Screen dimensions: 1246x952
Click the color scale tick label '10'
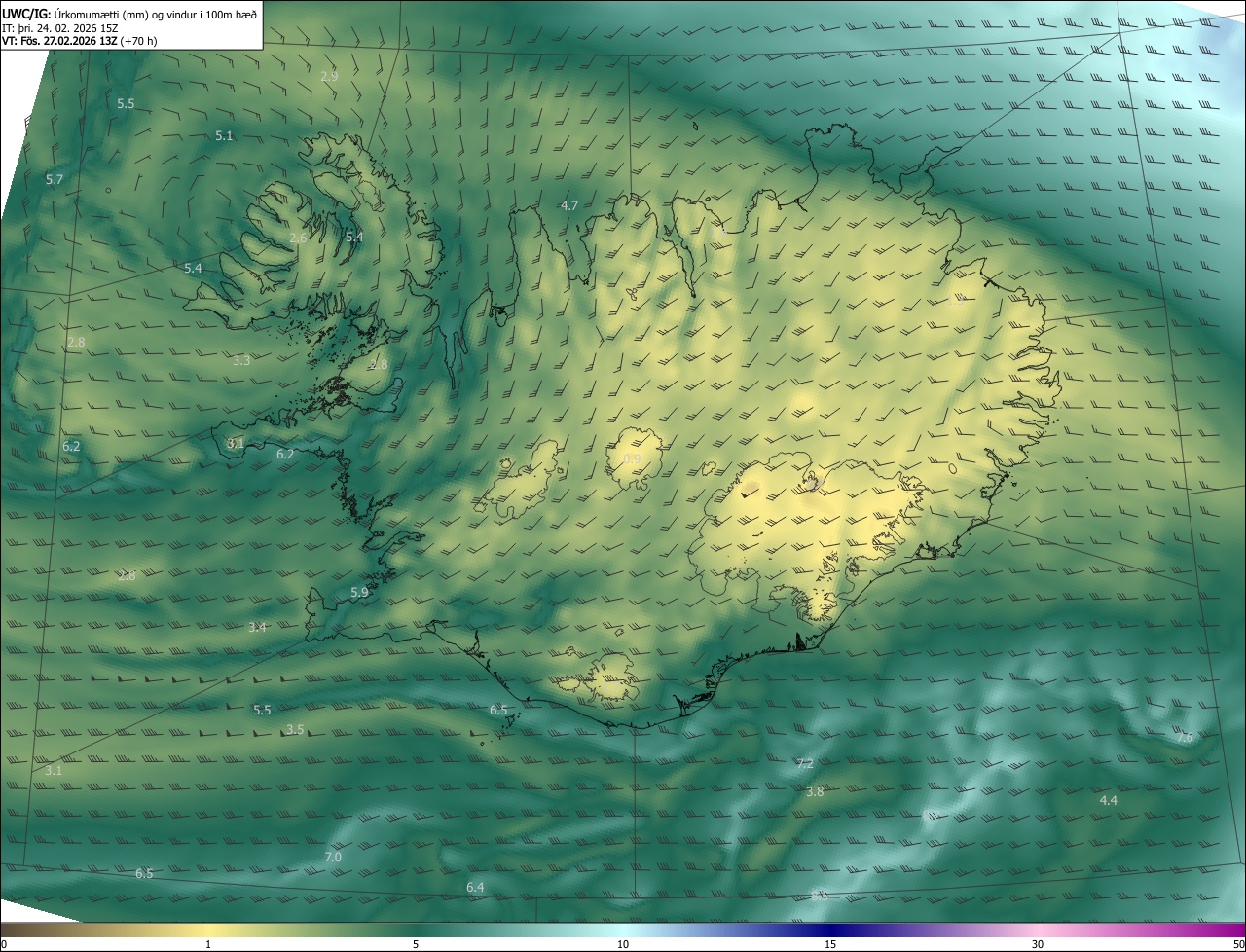tap(623, 945)
